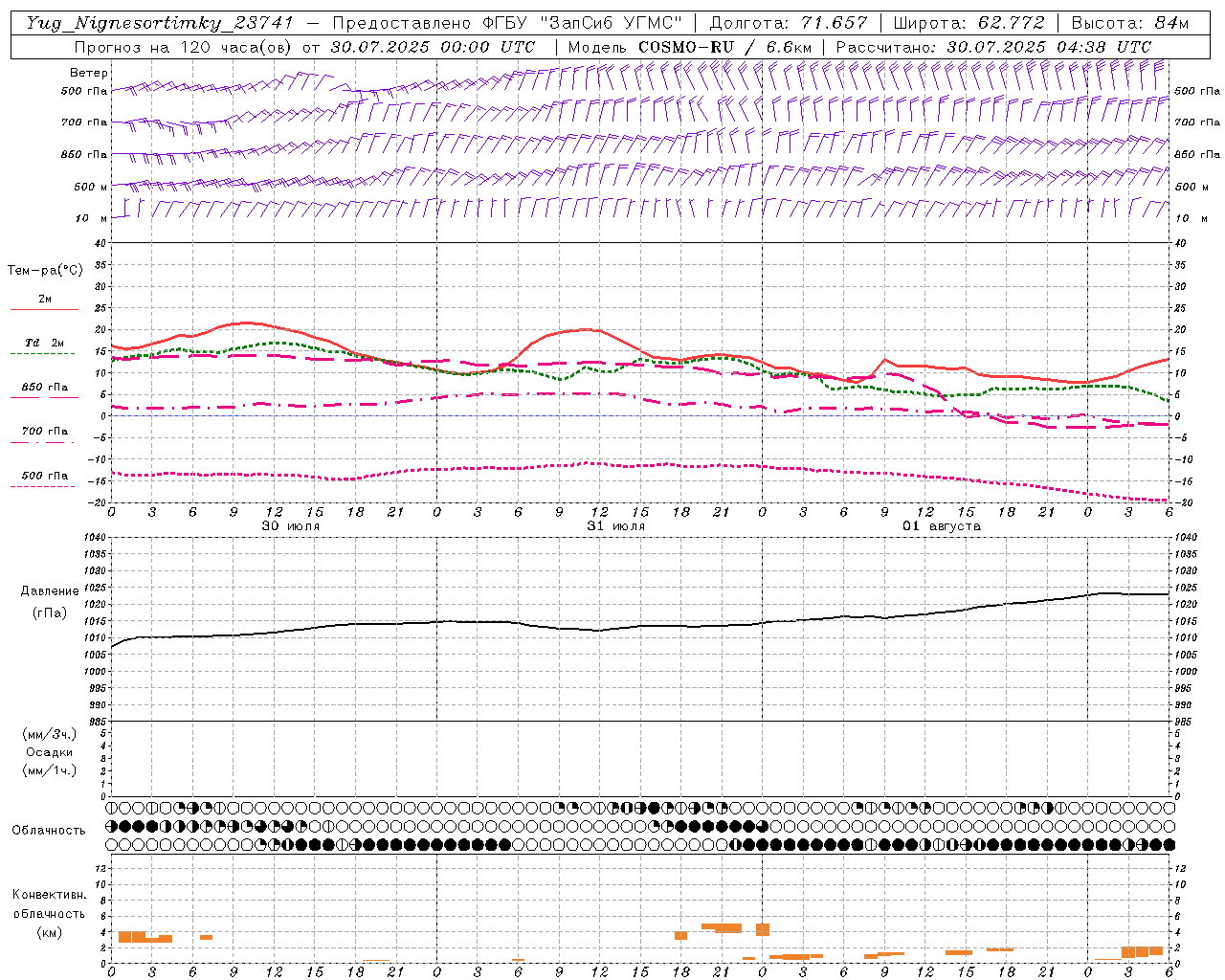Screen dimensions: 1225x980
Task: Click the Облачность panel label
Action: [49, 831]
